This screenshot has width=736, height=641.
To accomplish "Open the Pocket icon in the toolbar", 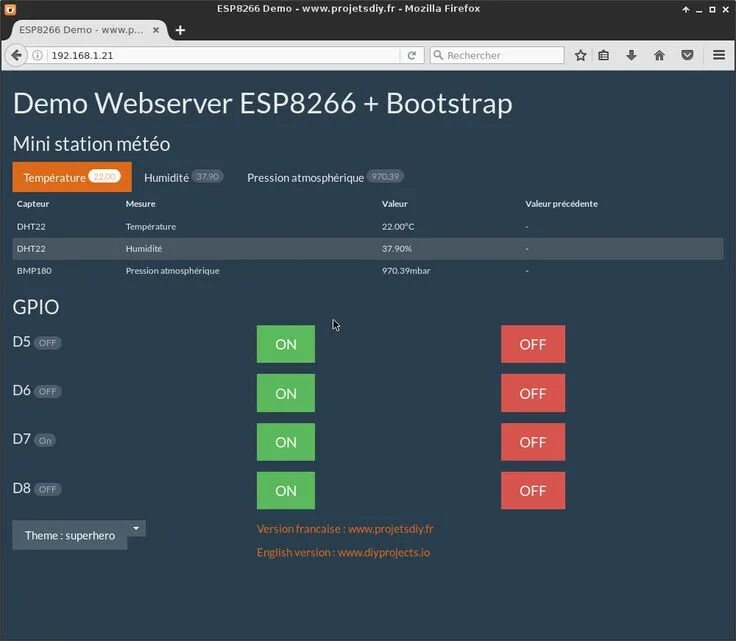I will coord(687,55).
